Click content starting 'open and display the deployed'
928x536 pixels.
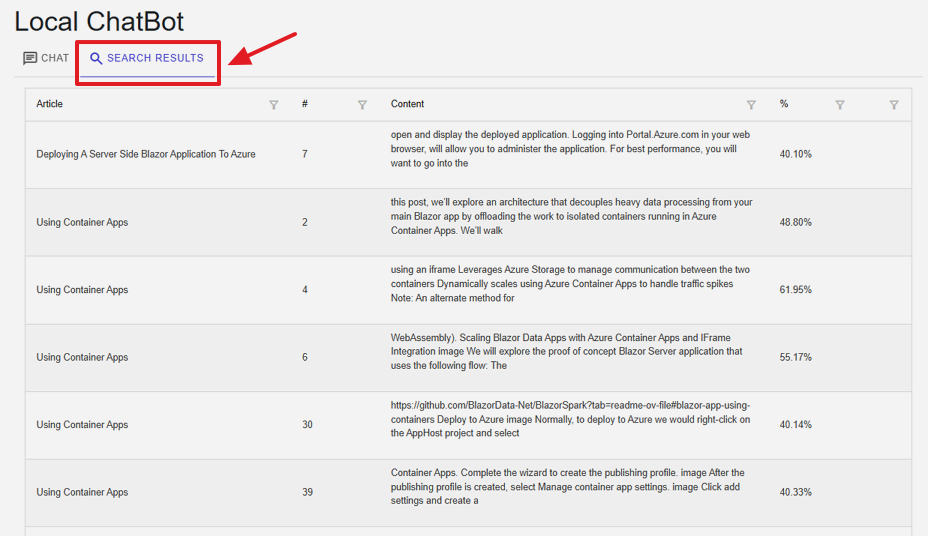[x=570, y=149]
